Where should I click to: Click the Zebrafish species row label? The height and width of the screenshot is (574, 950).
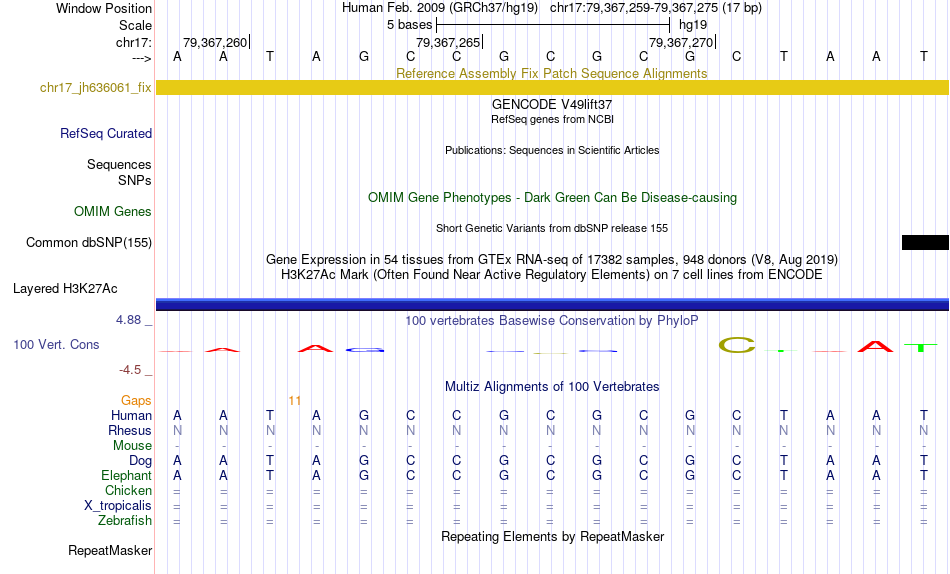click(125, 520)
